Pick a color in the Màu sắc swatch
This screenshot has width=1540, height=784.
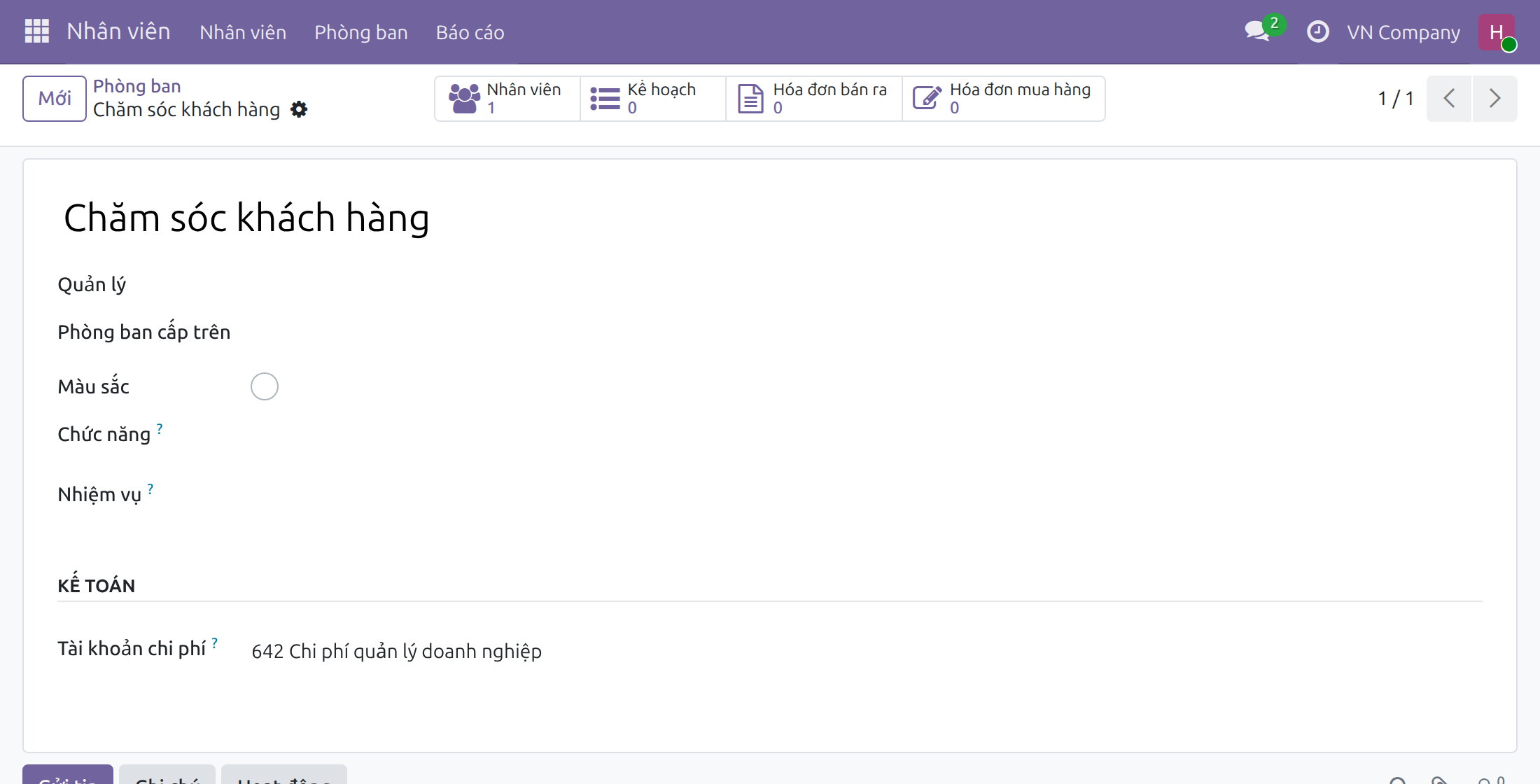click(x=265, y=386)
